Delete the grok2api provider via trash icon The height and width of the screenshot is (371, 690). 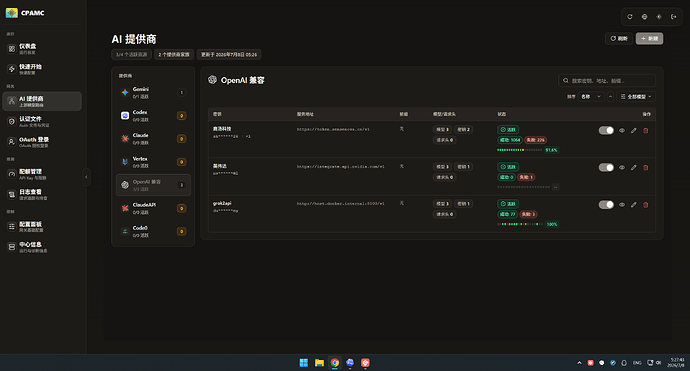click(646, 205)
